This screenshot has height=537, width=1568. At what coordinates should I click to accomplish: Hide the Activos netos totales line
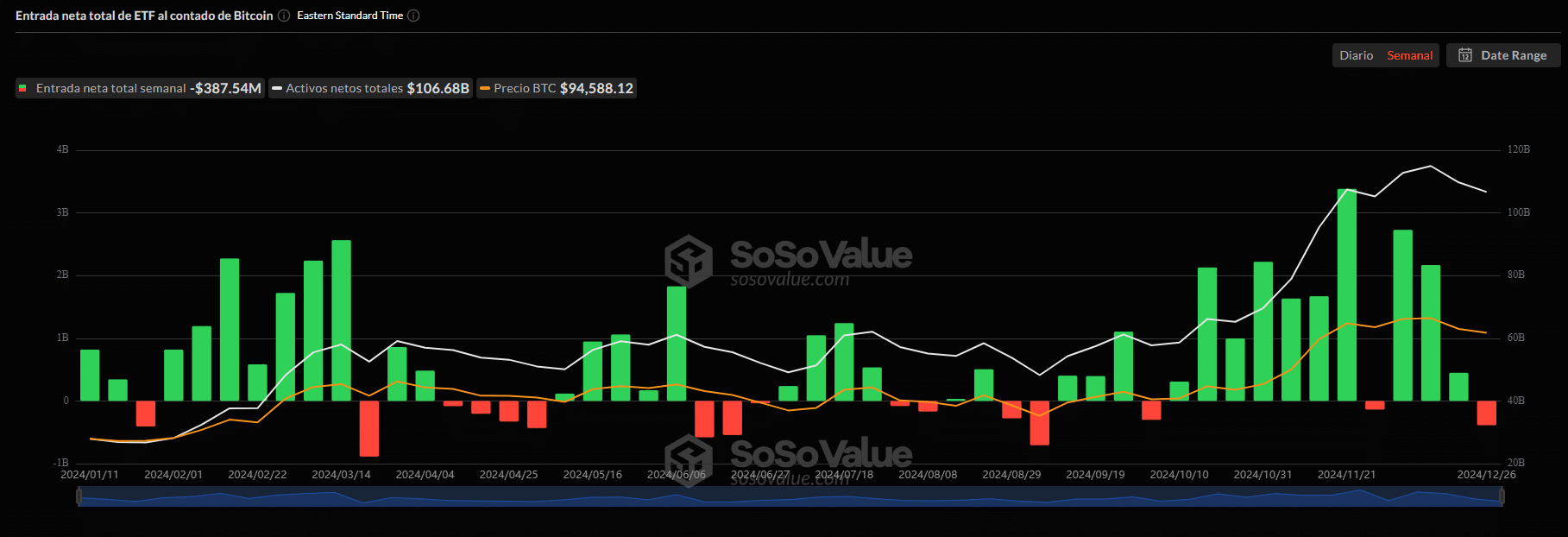pos(344,88)
